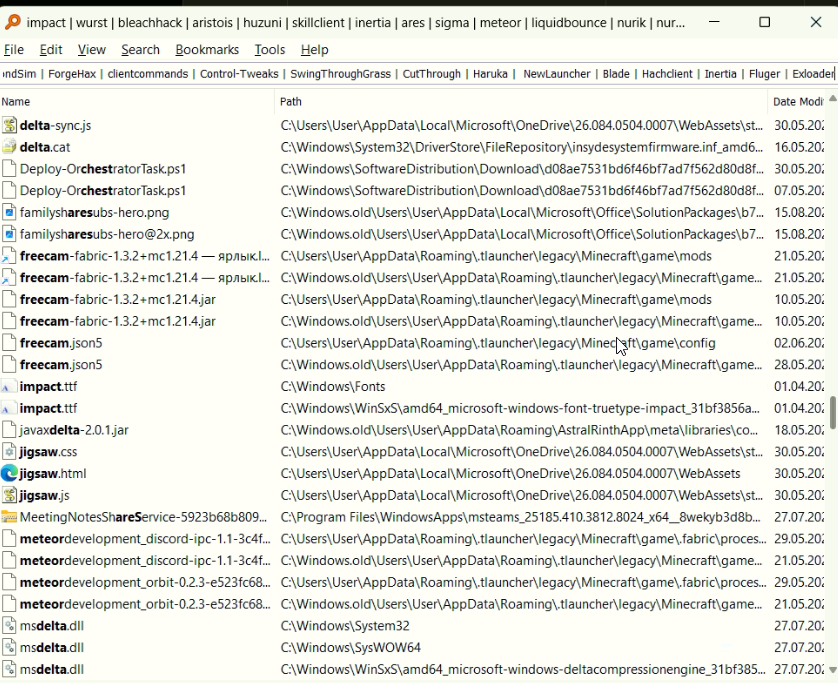Viewport: 838px width, 683px height.
Task: Select meteordevelopment_orbit file name in Windows.old row
Action: click(x=145, y=604)
